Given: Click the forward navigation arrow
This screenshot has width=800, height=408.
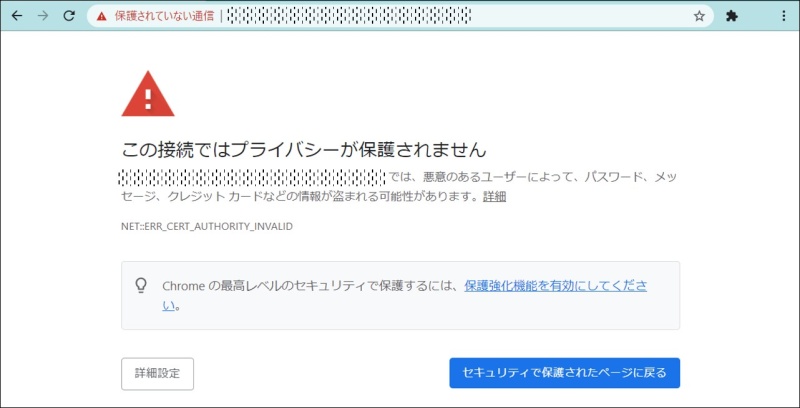Looking at the screenshot, I should (x=43, y=16).
